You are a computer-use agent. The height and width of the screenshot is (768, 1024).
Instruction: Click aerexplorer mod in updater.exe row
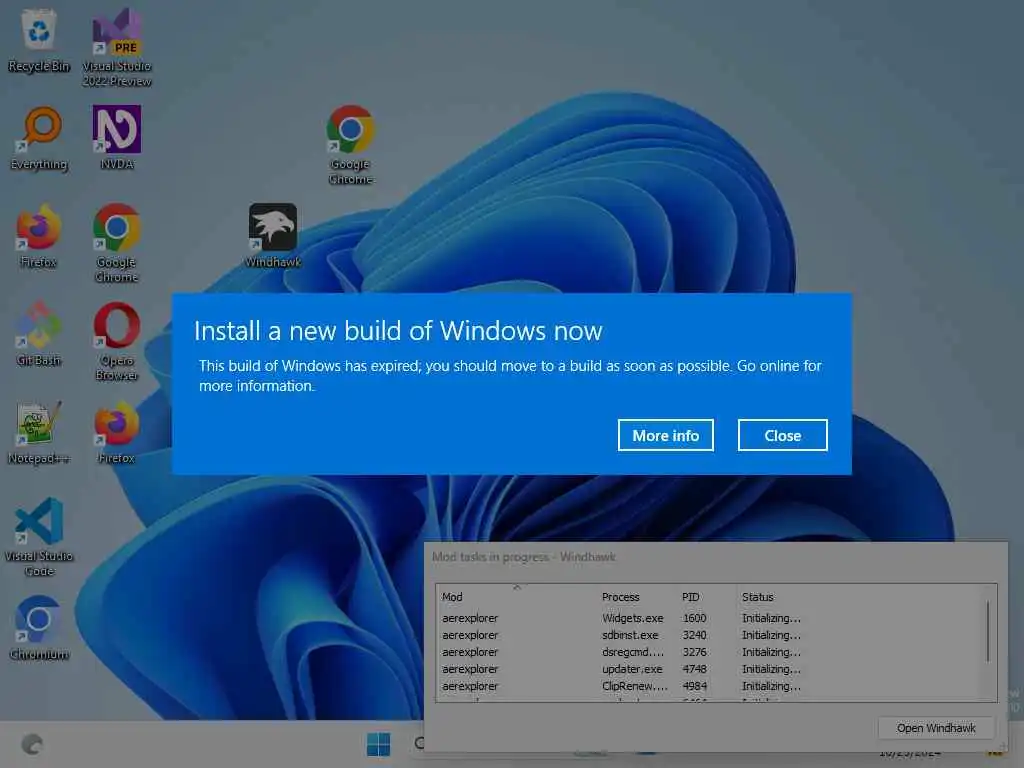click(x=470, y=669)
